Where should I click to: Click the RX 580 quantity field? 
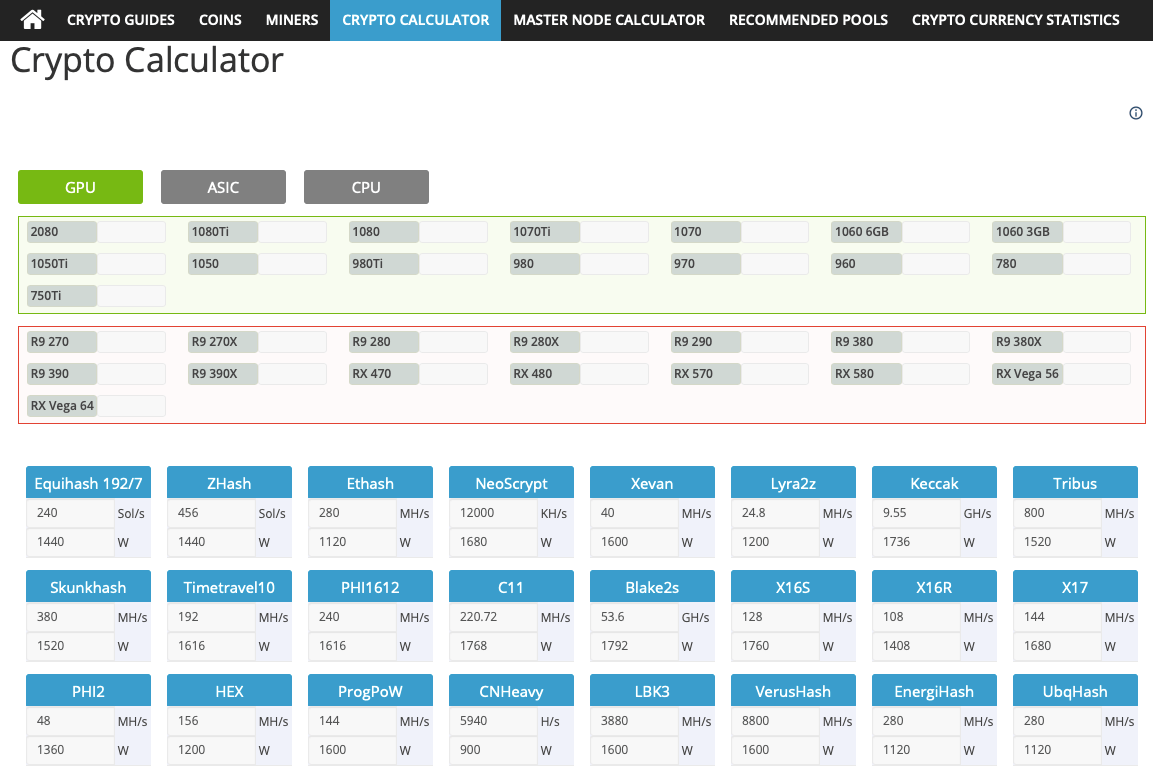(x=935, y=374)
